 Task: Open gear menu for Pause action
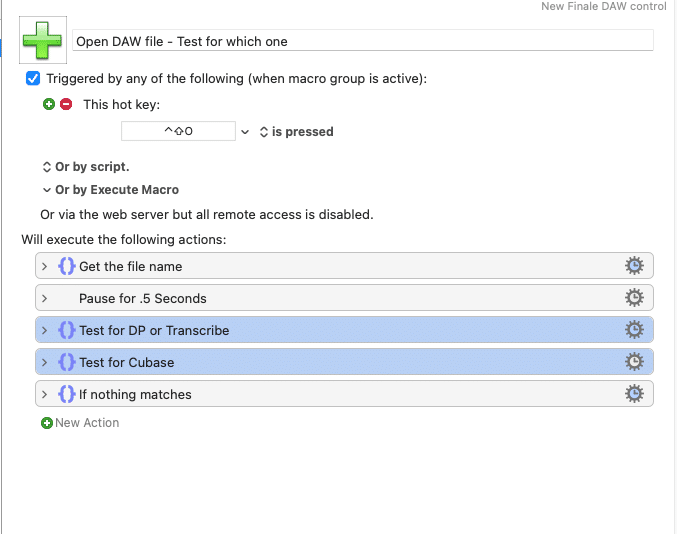(x=633, y=298)
